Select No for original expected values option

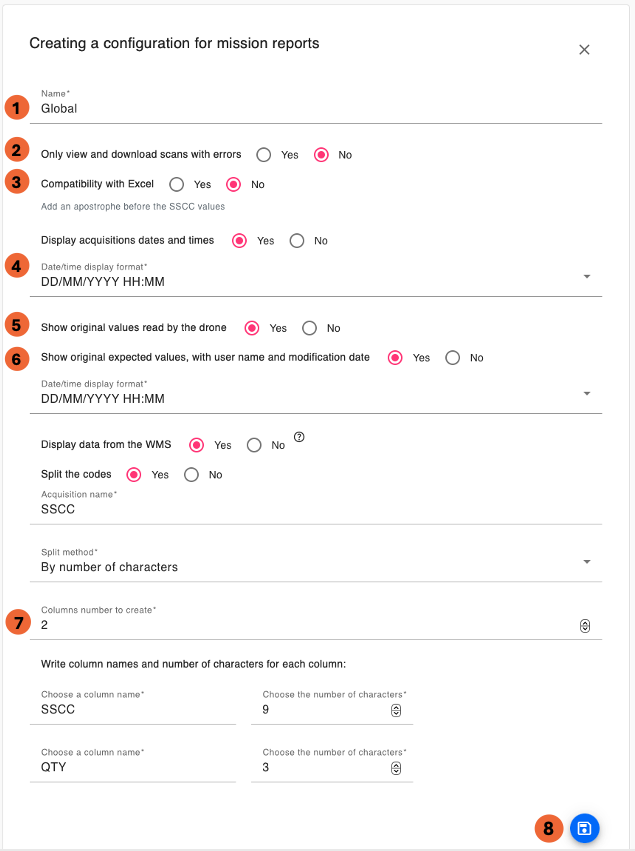[x=453, y=358]
